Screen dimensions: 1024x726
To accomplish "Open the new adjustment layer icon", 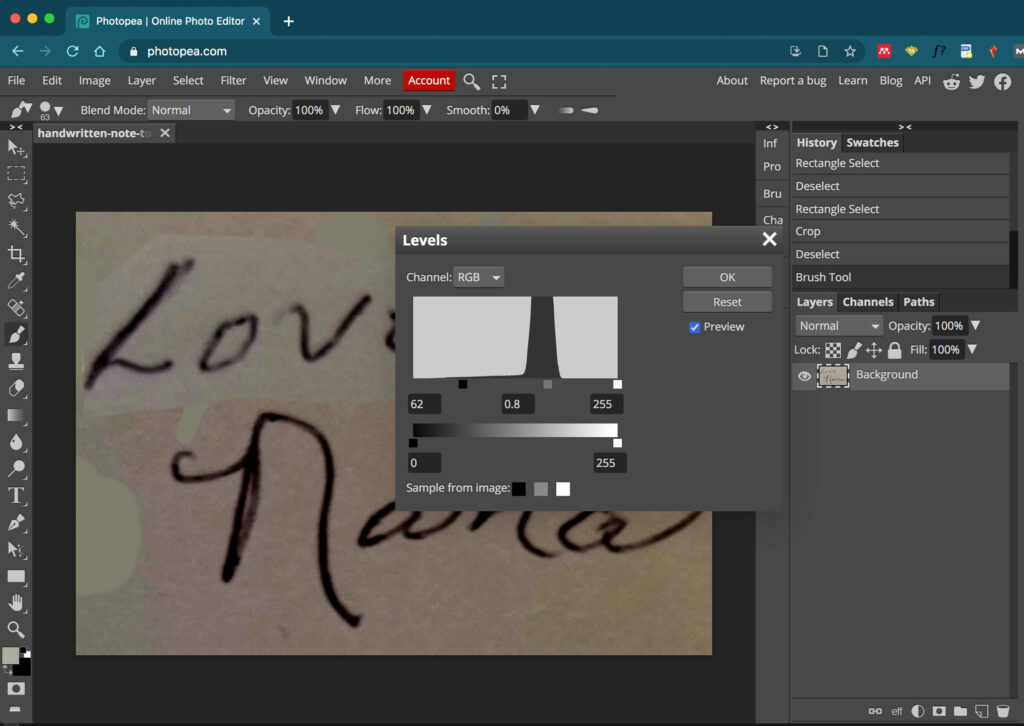I will [x=917, y=711].
